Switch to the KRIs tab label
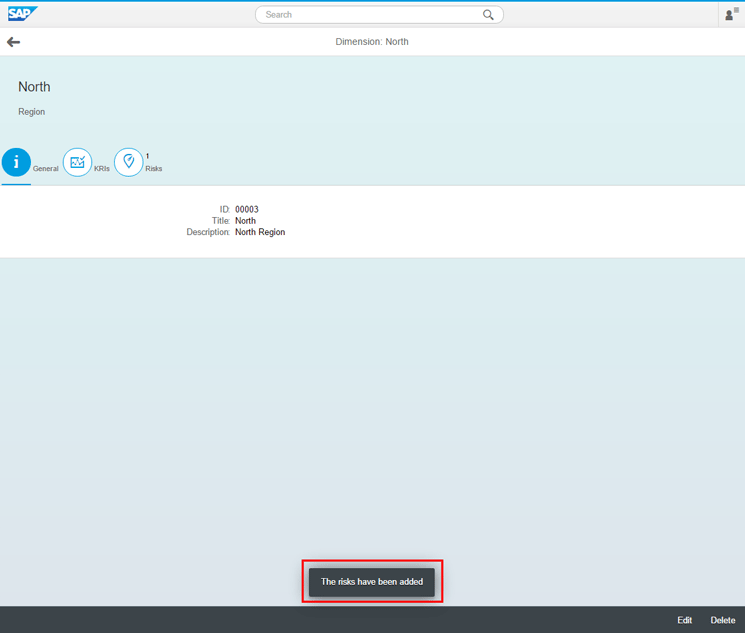 pos(102,169)
